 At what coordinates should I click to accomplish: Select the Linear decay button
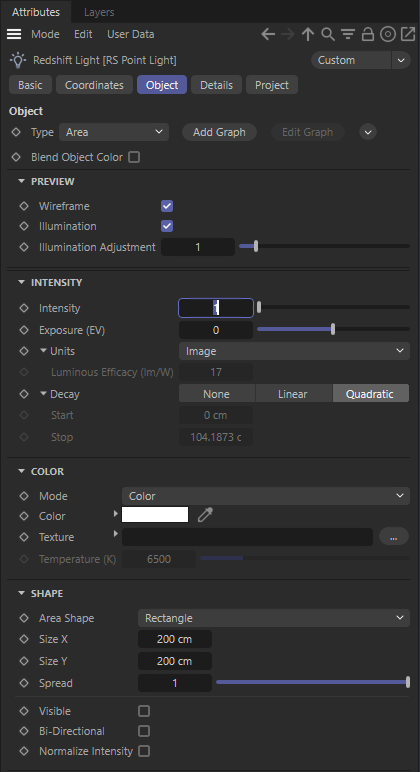[292, 394]
